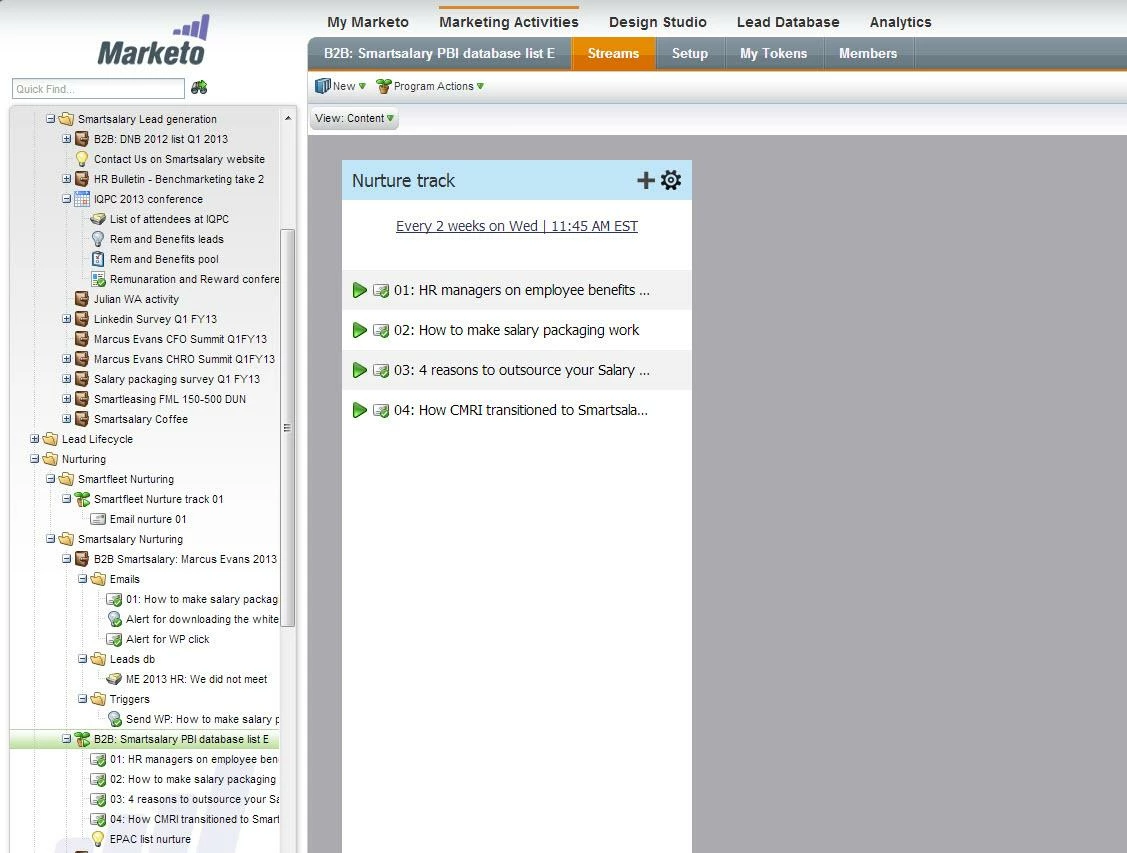Open Program Actions dropdown
Image resolution: width=1127 pixels, height=853 pixels.
click(430, 86)
